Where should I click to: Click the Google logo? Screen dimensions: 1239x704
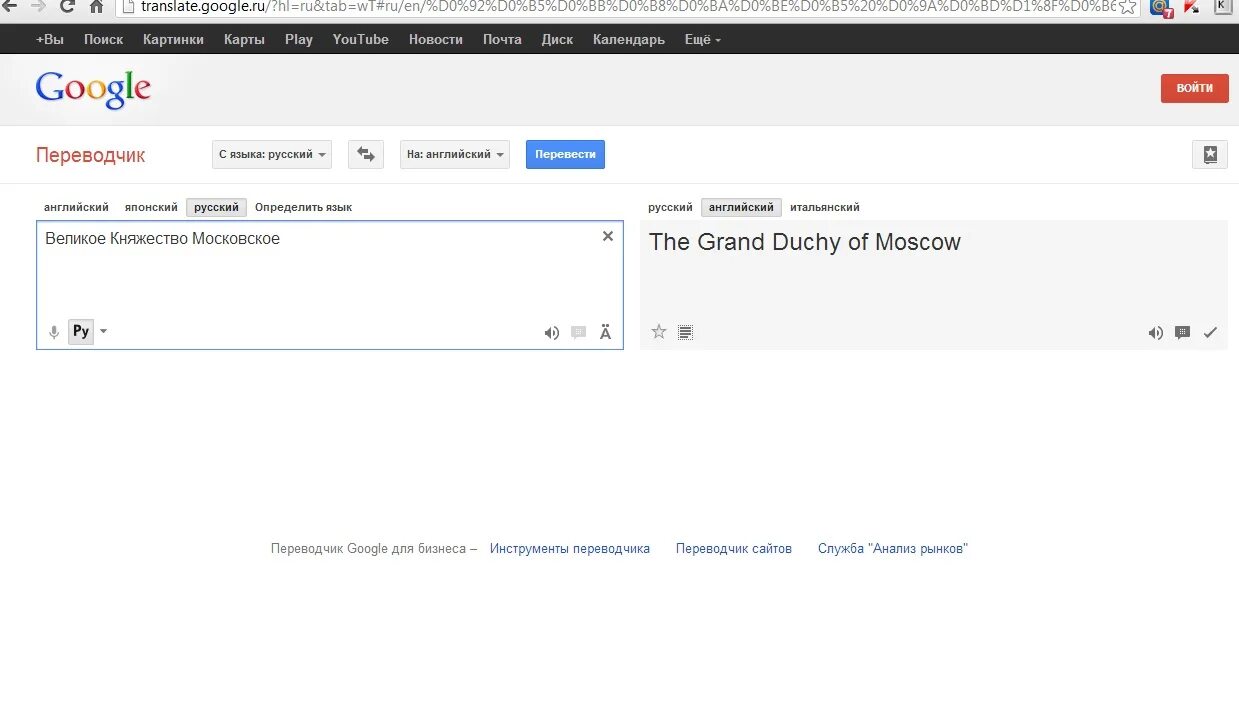93,89
